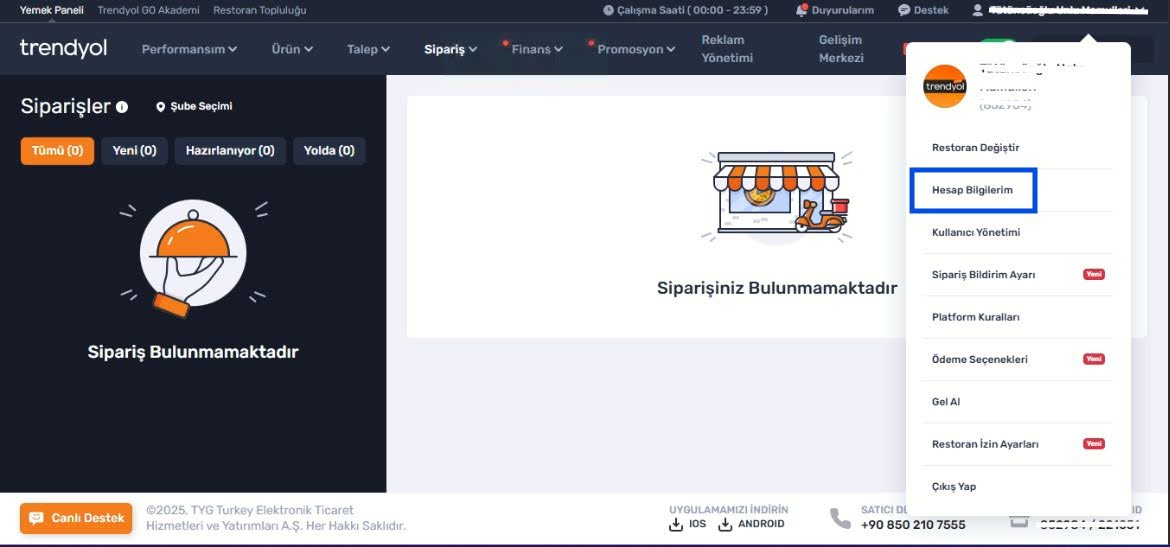1170x547 pixels.
Task: Click the Yeni badge beside Restoran İzin Ayarları
Action: tap(1093, 444)
